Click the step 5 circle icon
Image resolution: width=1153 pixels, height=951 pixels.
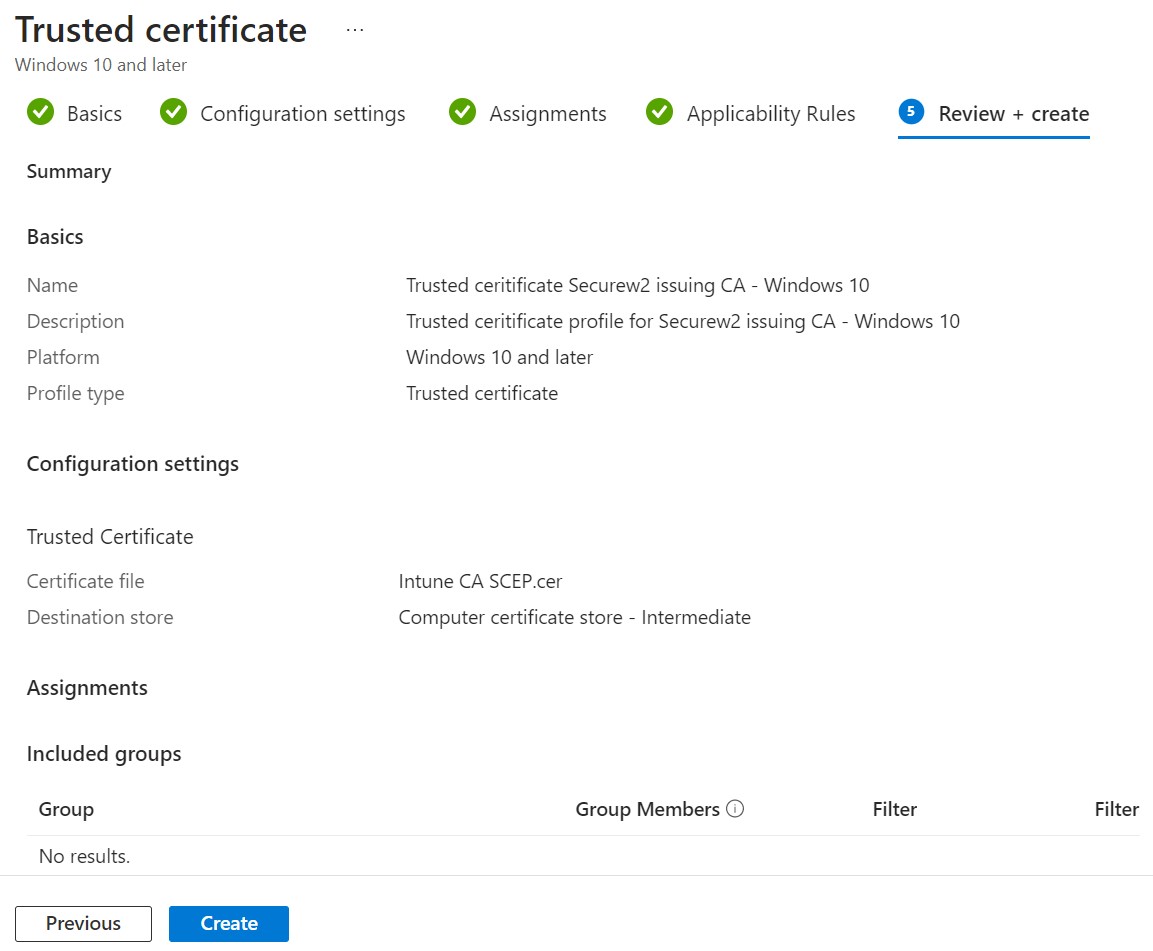click(911, 112)
